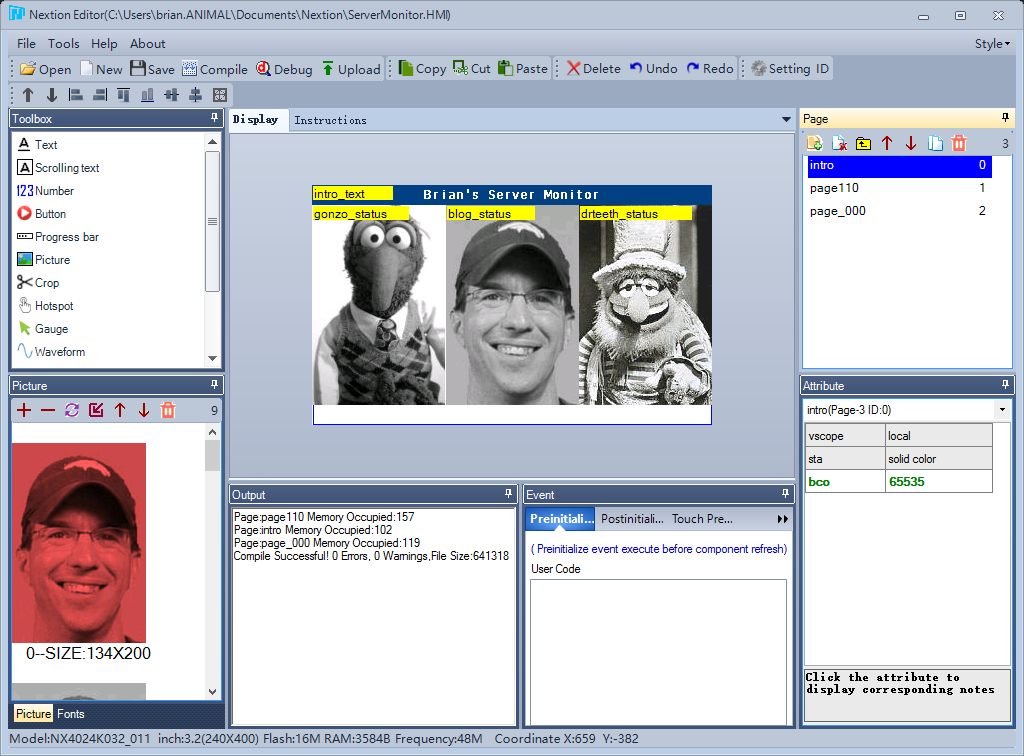
Task: Delete the selected component
Action: (x=594, y=69)
